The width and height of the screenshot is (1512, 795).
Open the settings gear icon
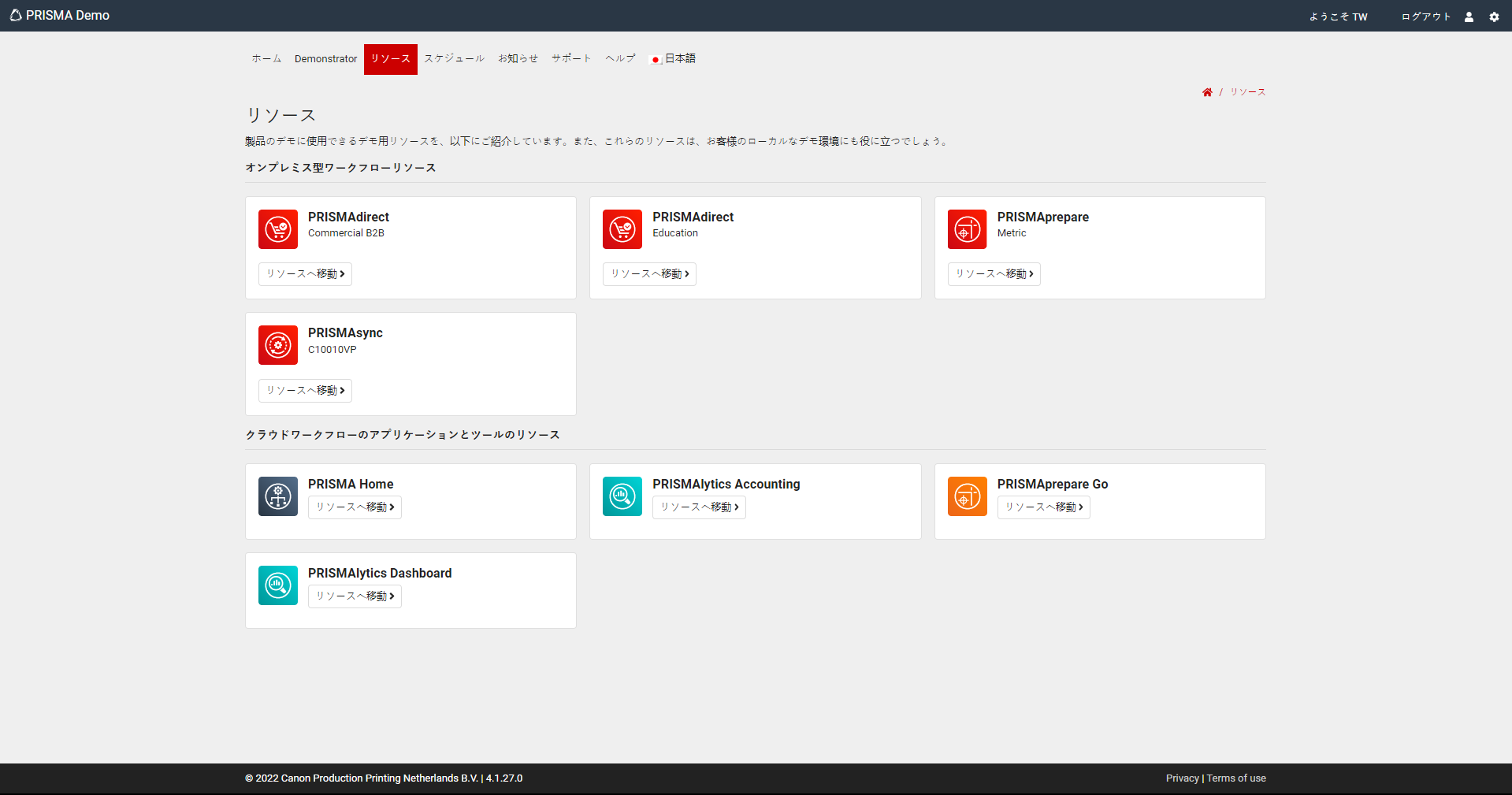(x=1494, y=17)
